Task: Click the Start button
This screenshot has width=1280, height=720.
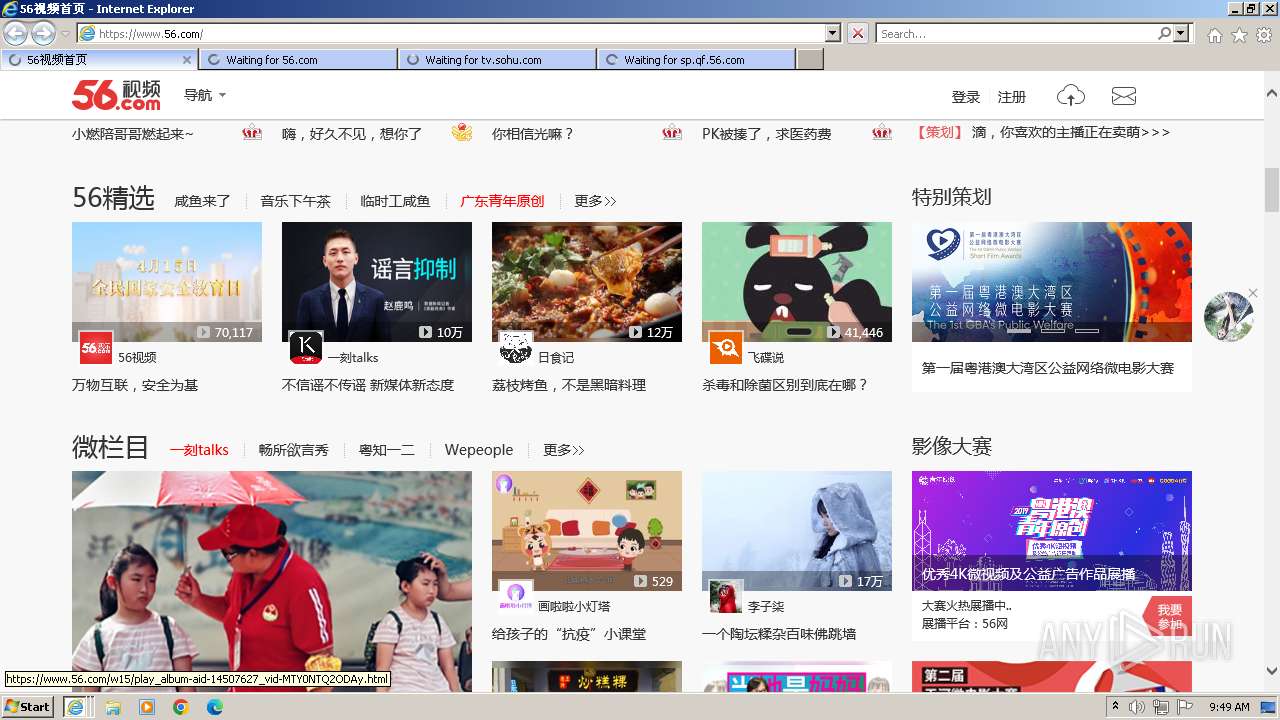Action: 27,707
